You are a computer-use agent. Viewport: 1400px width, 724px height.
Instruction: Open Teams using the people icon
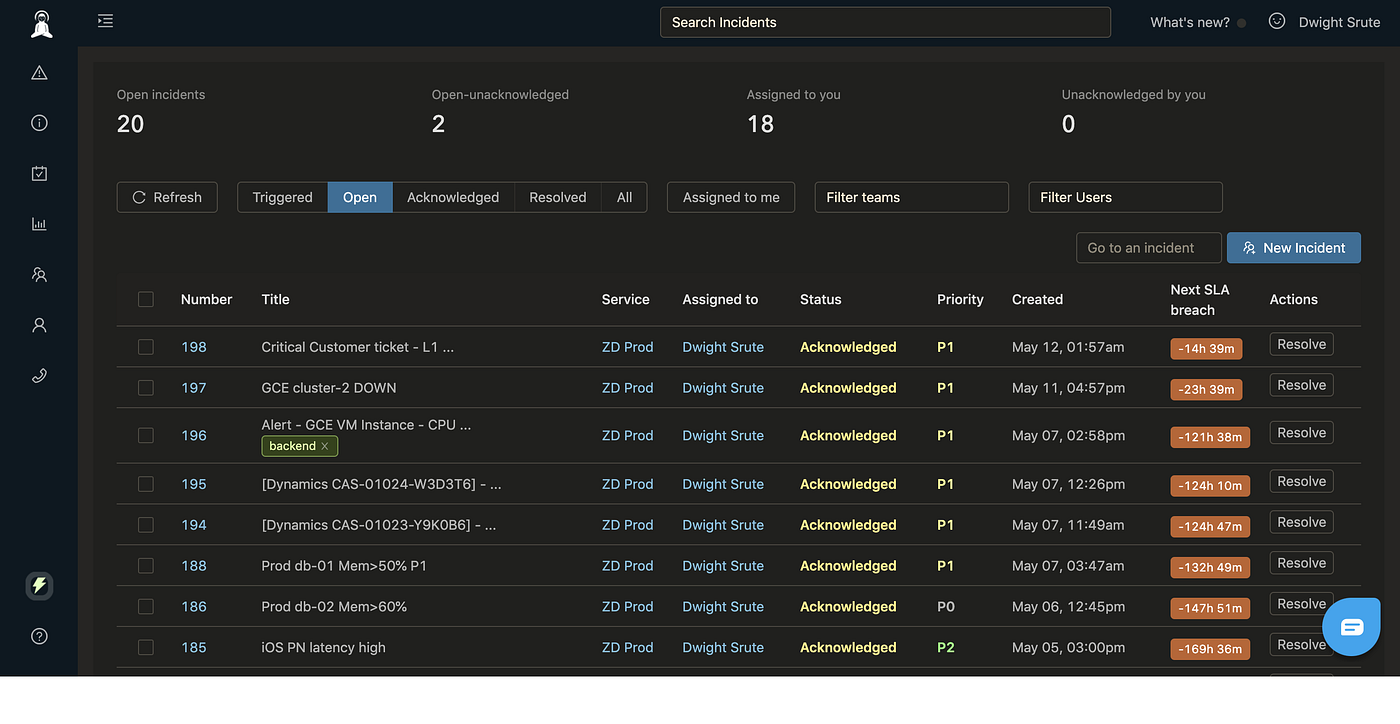[38, 274]
